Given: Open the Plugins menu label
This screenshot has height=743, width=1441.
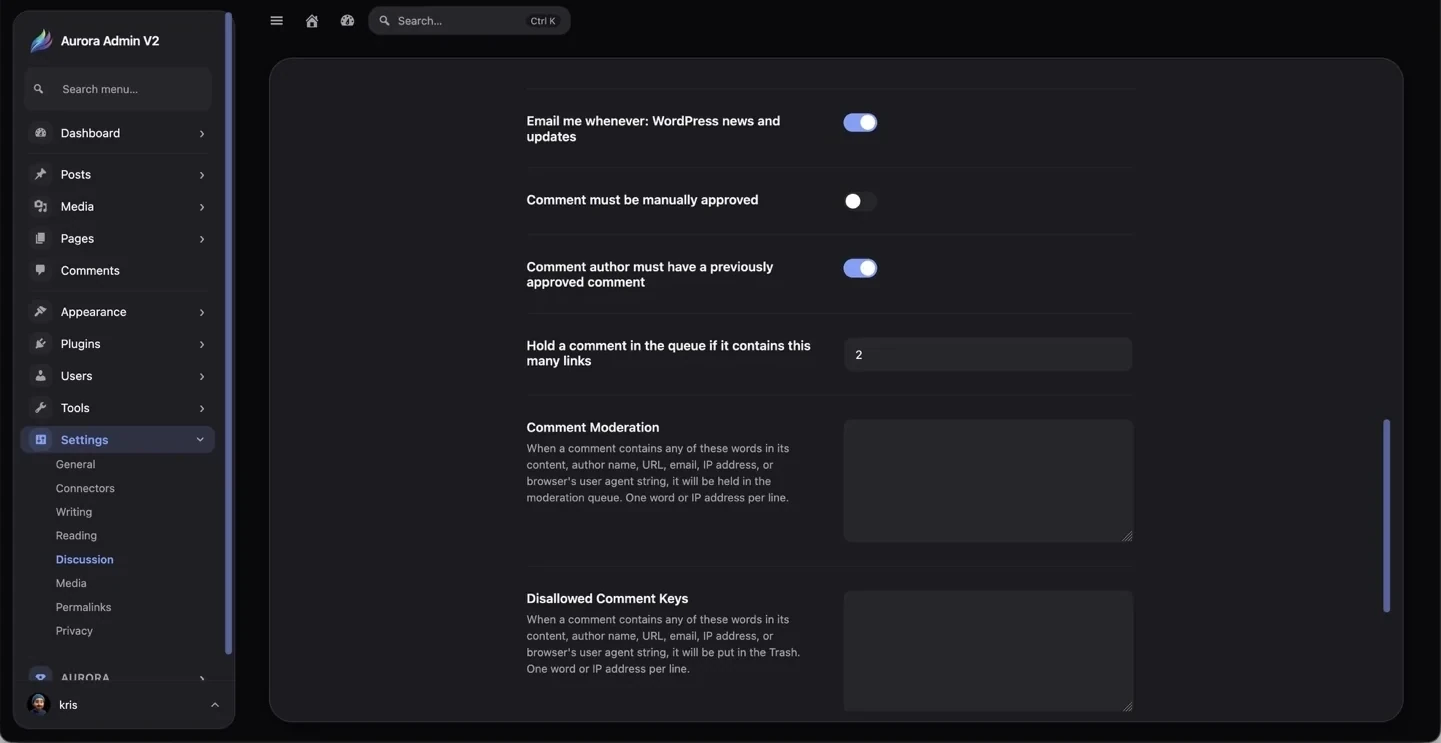Looking at the screenshot, I should pyautogui.click(x=80, y=344).
